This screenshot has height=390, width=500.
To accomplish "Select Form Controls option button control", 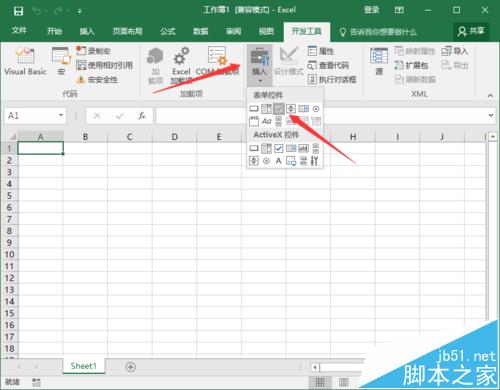I will pyautogui.click(x=316, y=109).
